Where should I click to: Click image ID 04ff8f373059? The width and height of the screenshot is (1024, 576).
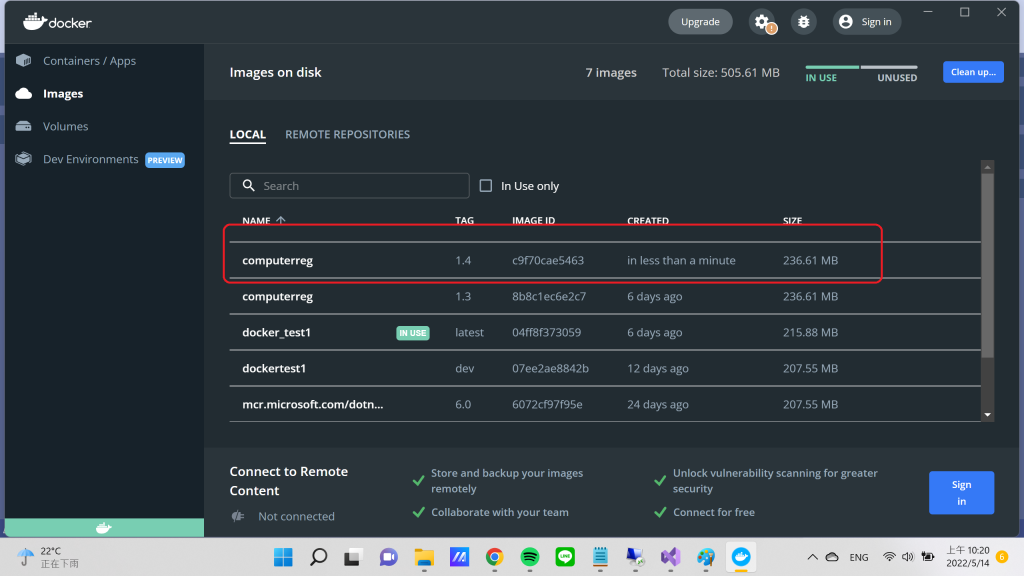click(547, 332)
